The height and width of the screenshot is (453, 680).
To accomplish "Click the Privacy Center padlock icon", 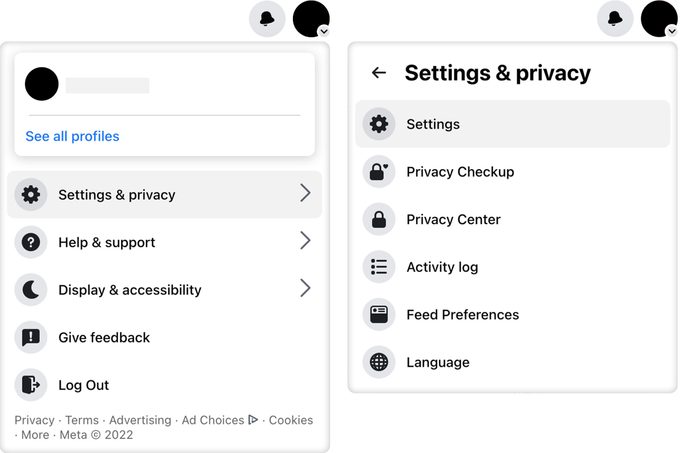I will pyautogui.click(x=379, y=219).
